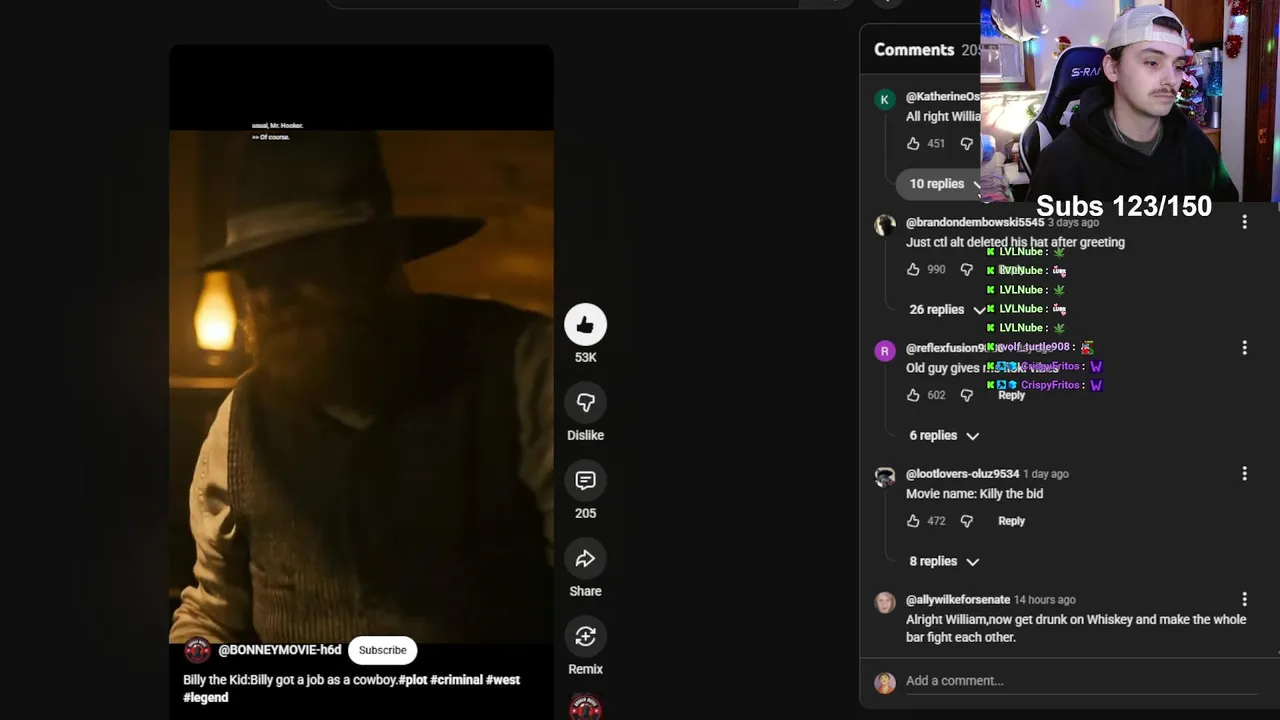The image size is (1280, 720).
Task: Like the Short with 53K likes
Action: coord(585,325)
